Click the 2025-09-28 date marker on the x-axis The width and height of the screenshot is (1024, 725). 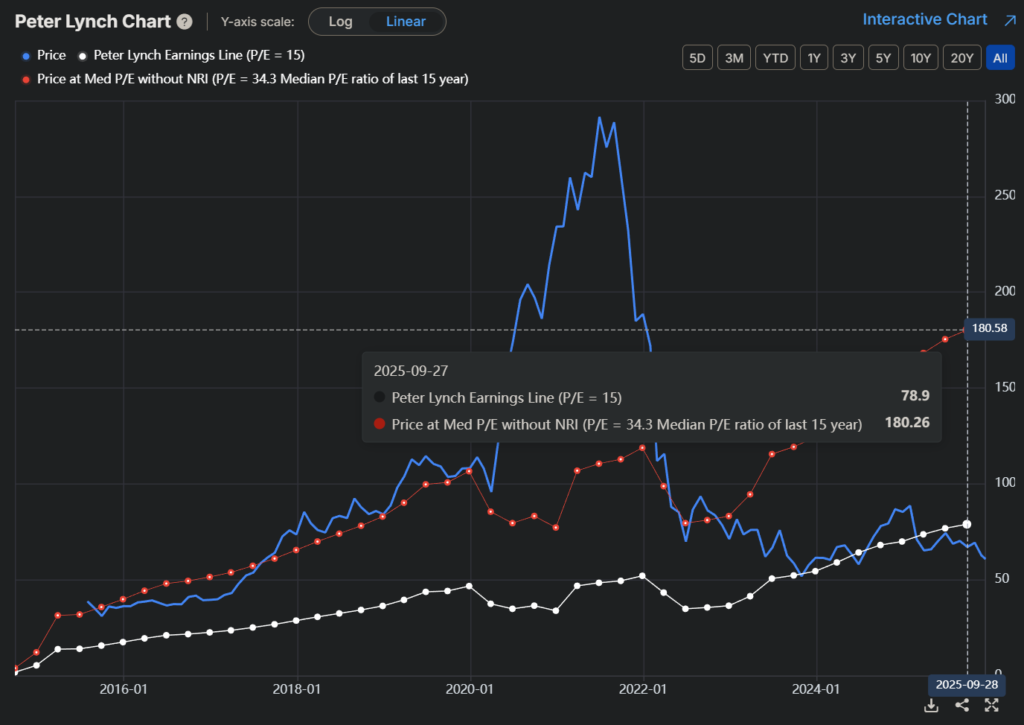pyautogui.click(x=965, y=685)
